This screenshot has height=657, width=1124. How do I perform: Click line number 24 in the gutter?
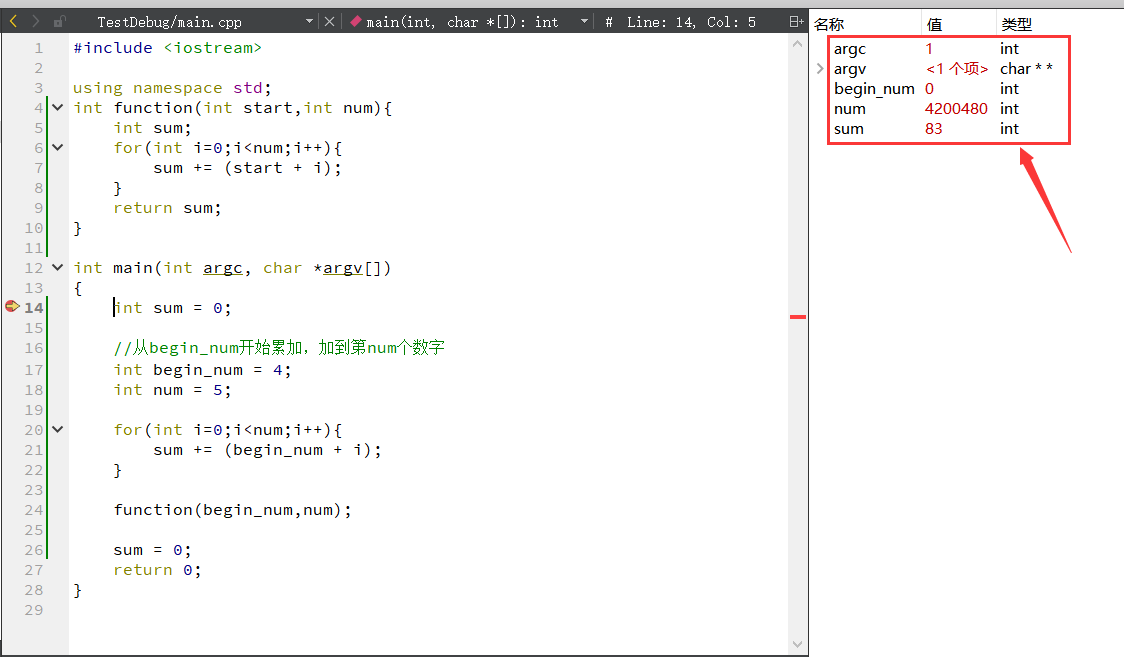(34, 510)
